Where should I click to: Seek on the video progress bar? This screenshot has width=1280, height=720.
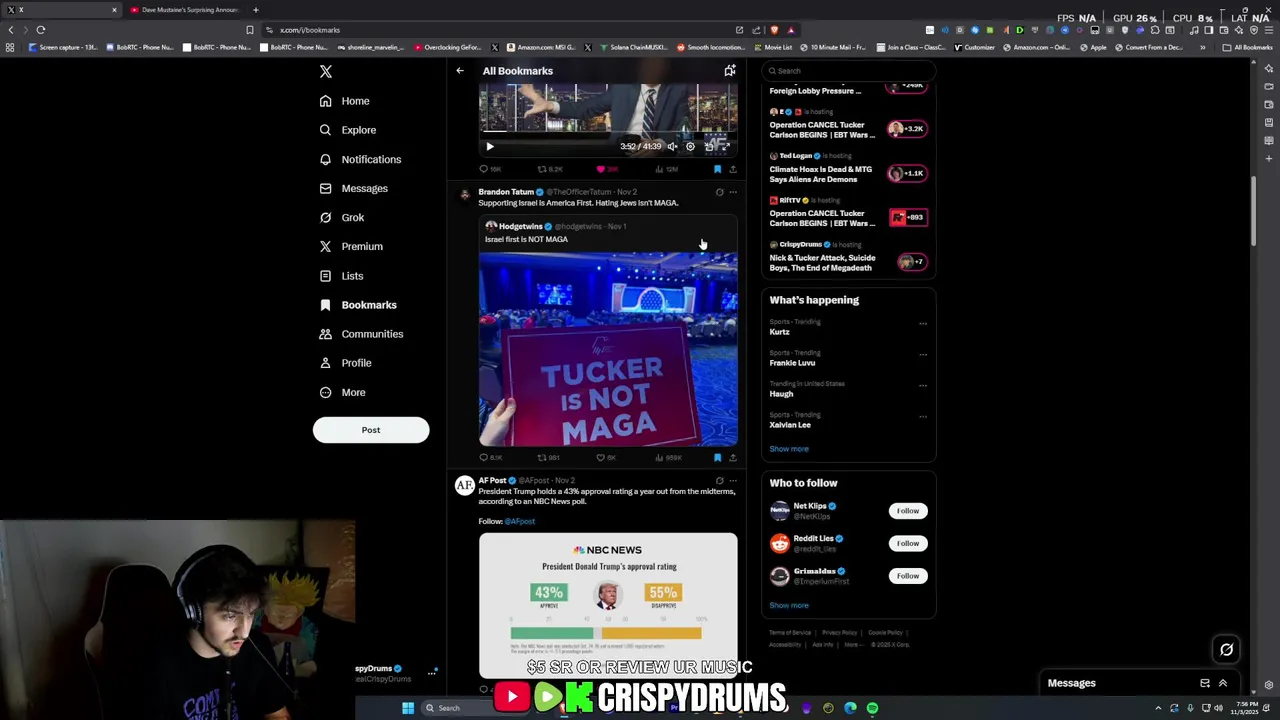point(608,131)
